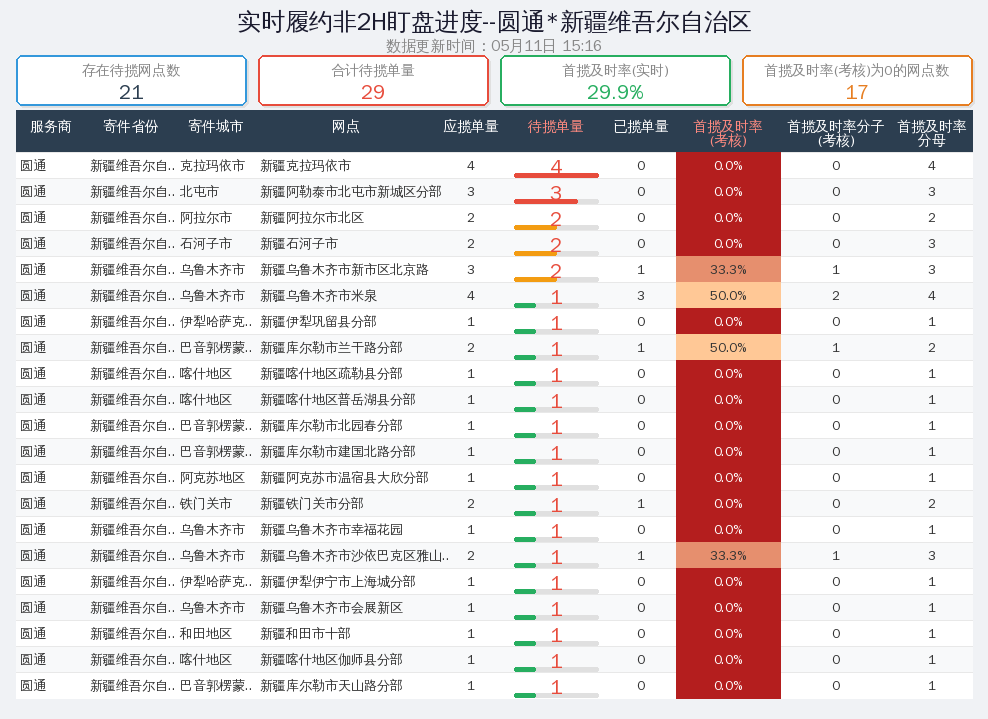
Task: Click the 33.3% cell for 新疆乌鲁木齐市新市区北京路
Action: coord(728,270)
